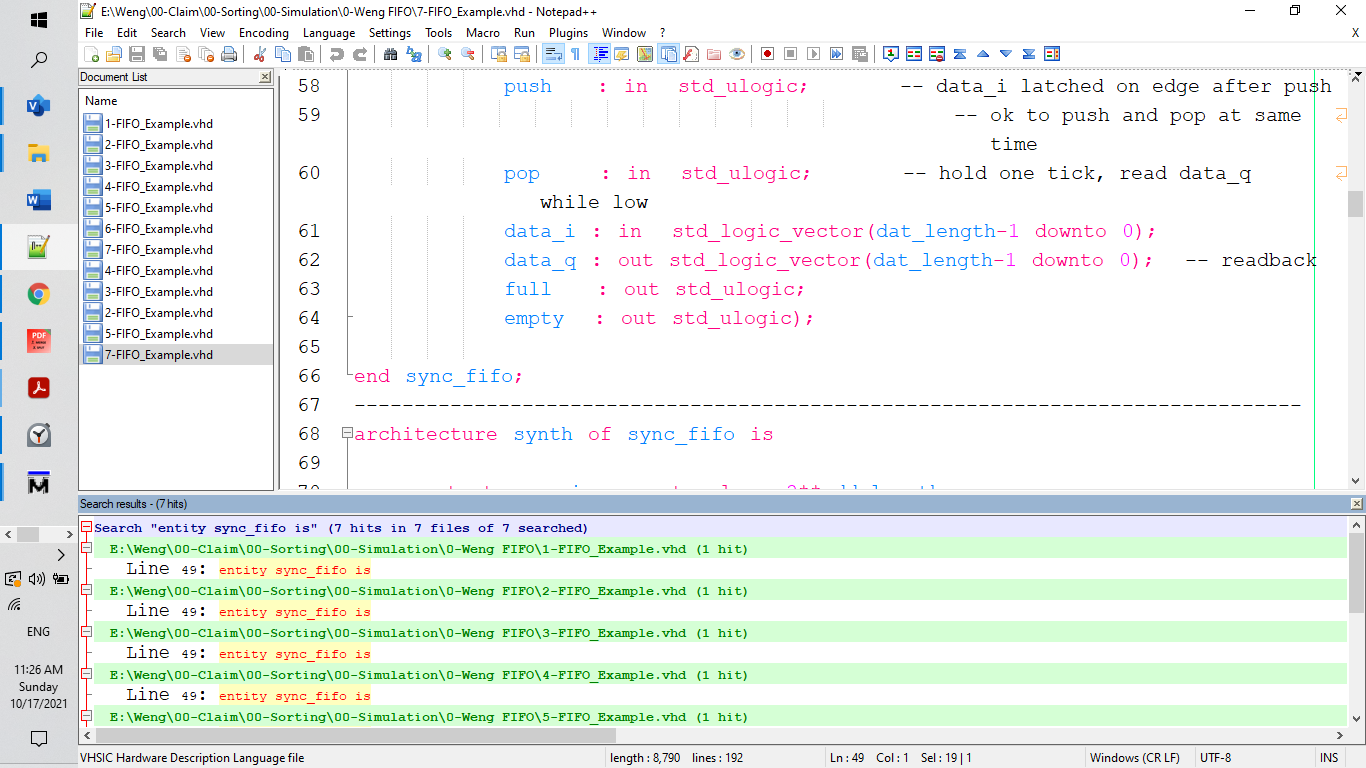The height and width of the screenshot is (768, 1366).
Task: Open the Replace dialog icon
Action: tap(413, 54)
